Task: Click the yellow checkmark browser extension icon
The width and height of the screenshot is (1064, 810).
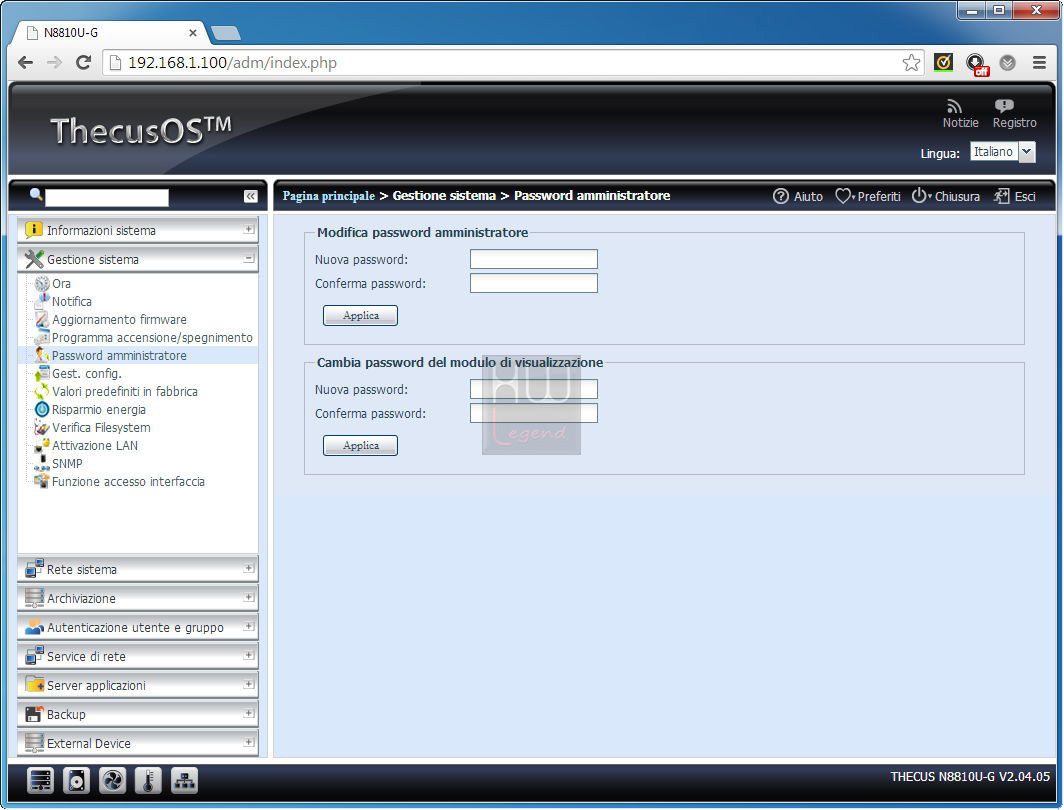Action: point(943,62)
